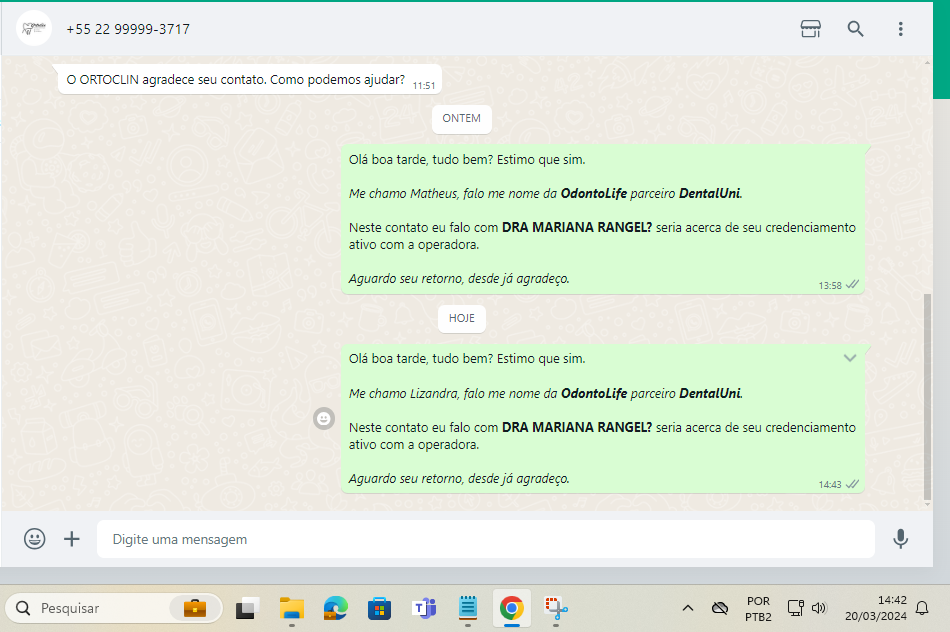Open network status tray icon
The image size is (950, 632).
pyautogui.click(x=795, y=608)
